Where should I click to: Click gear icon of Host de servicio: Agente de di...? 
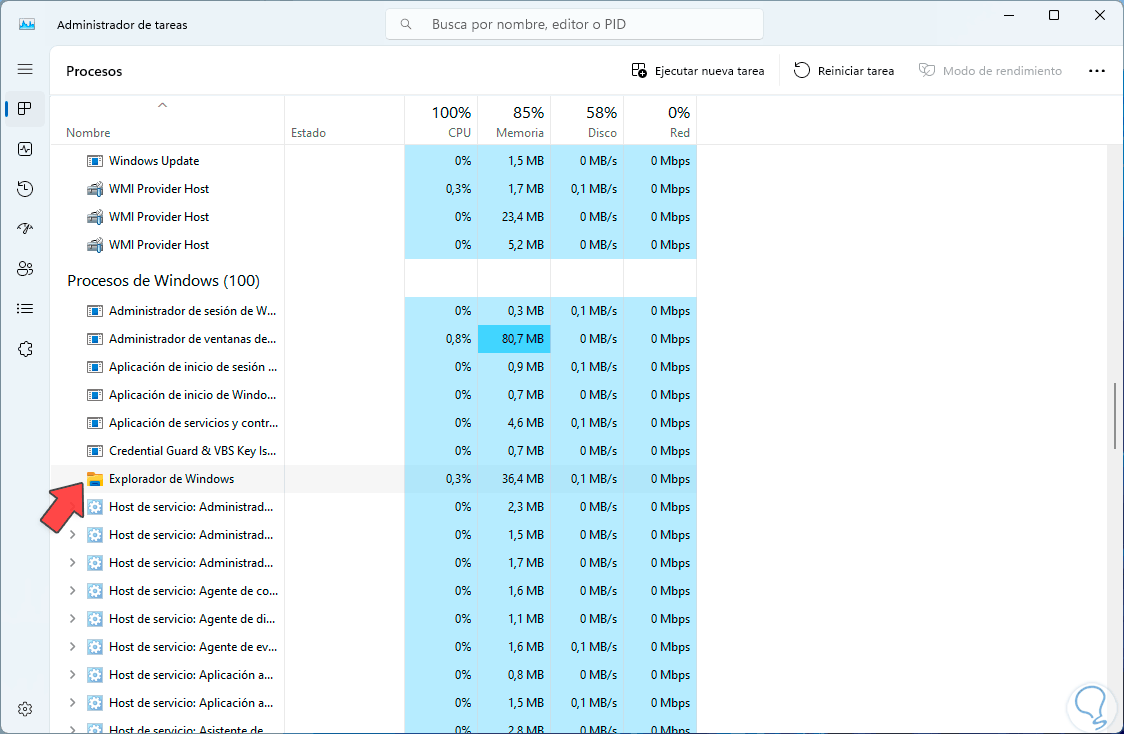(x=95, y=619)
